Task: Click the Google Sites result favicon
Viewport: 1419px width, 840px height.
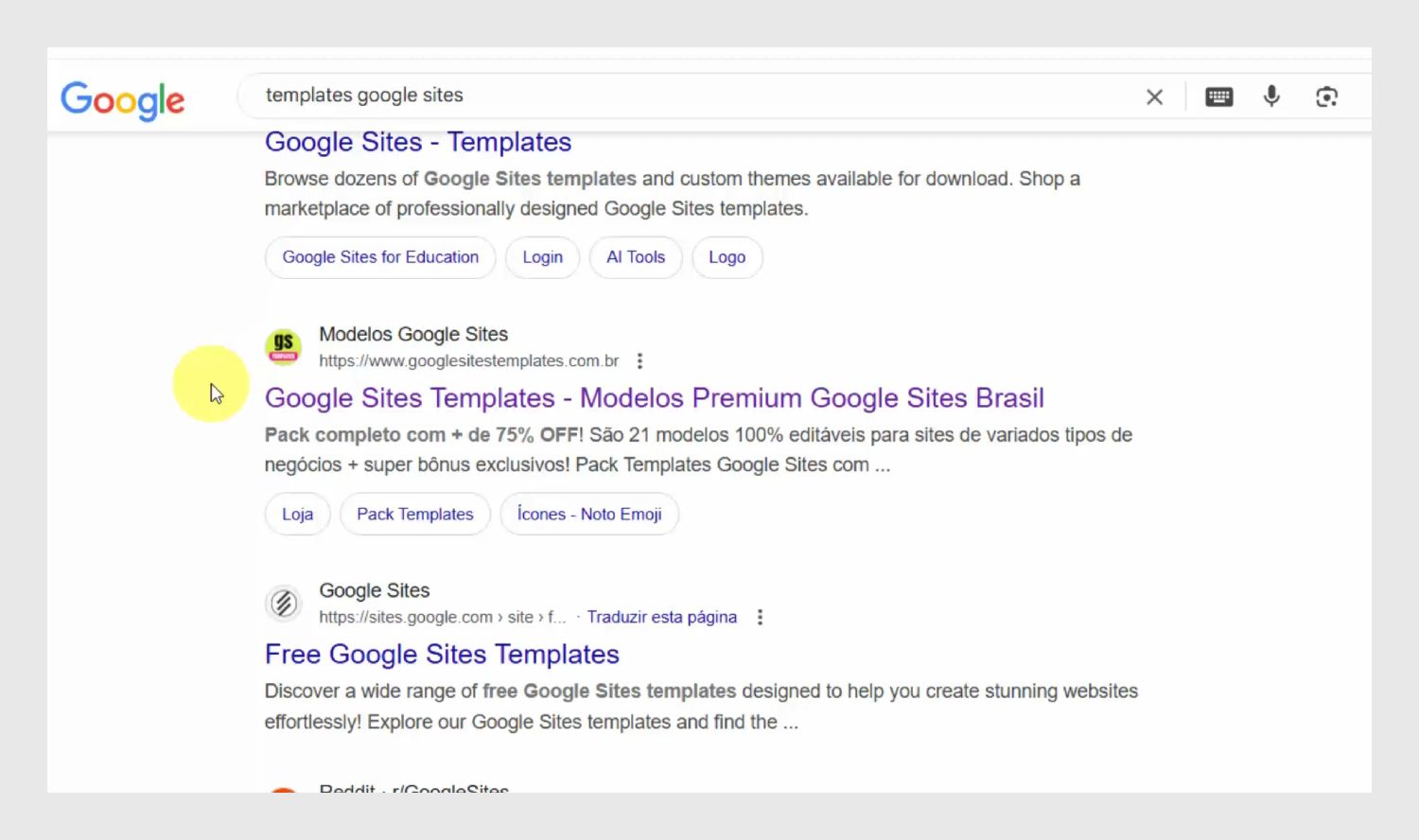Action: click(284, 603)
